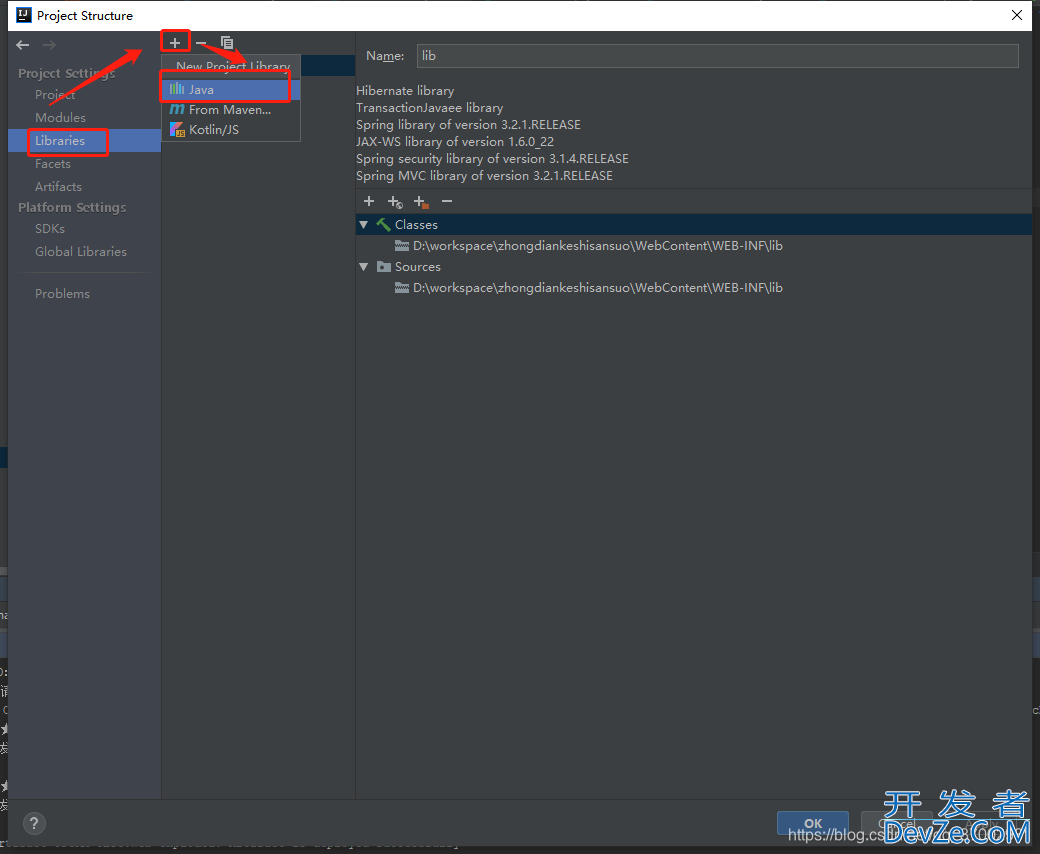Click the folder icon of the Classes path

[x=402, y=246]
